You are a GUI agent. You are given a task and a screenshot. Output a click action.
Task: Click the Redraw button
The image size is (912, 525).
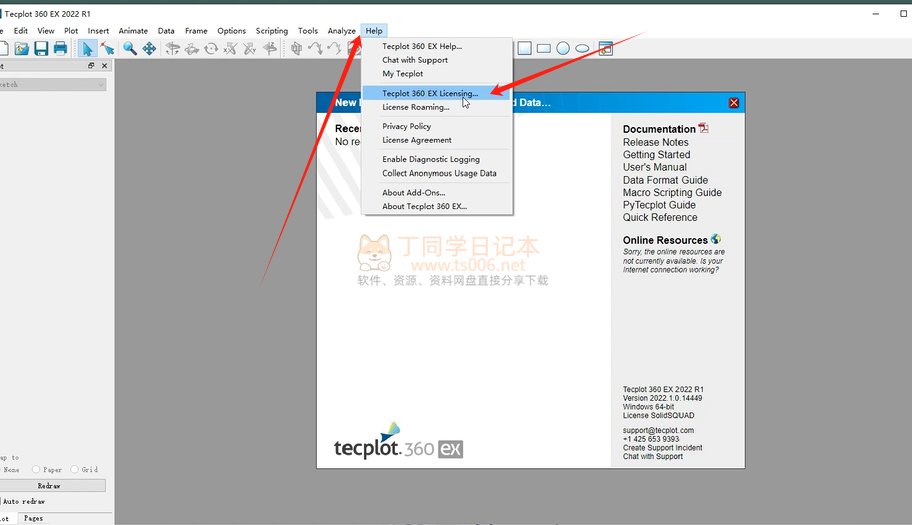tap(52, 485)
